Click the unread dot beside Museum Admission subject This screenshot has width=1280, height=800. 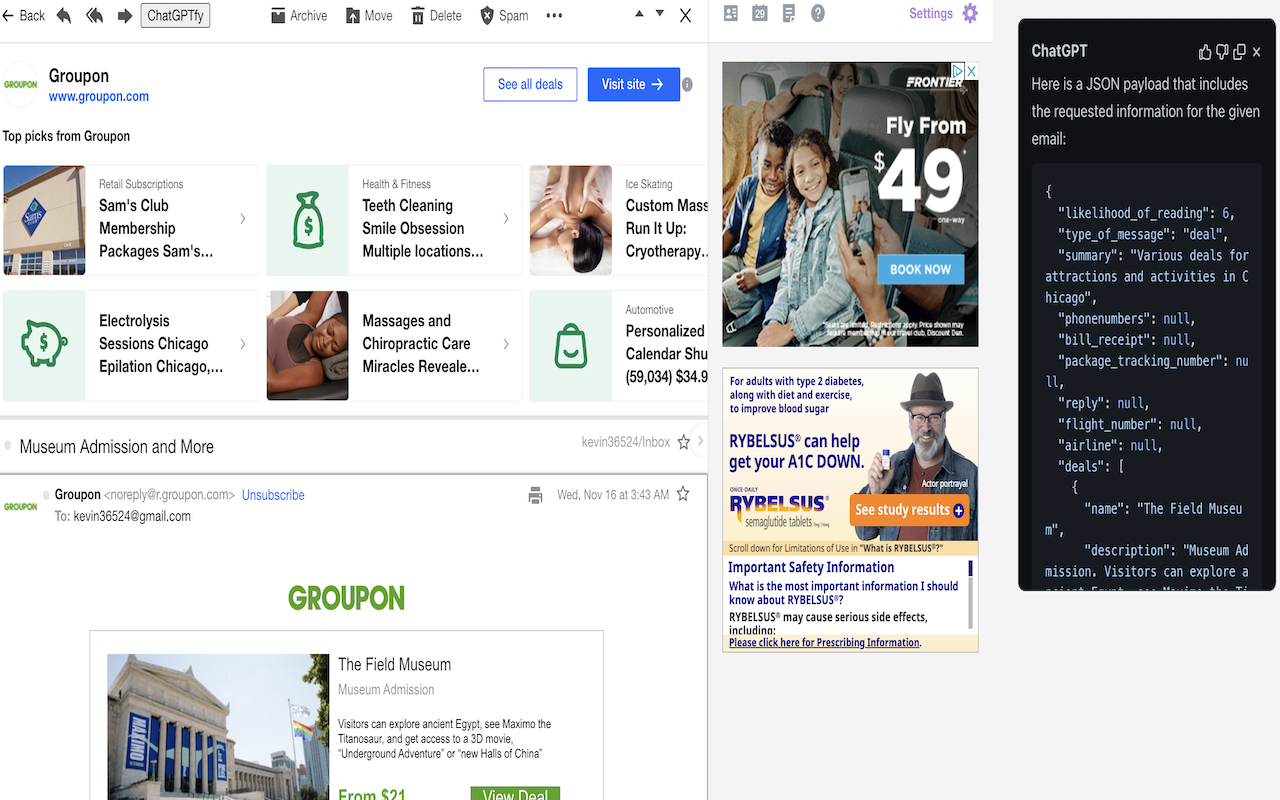(x=8, y=446)
